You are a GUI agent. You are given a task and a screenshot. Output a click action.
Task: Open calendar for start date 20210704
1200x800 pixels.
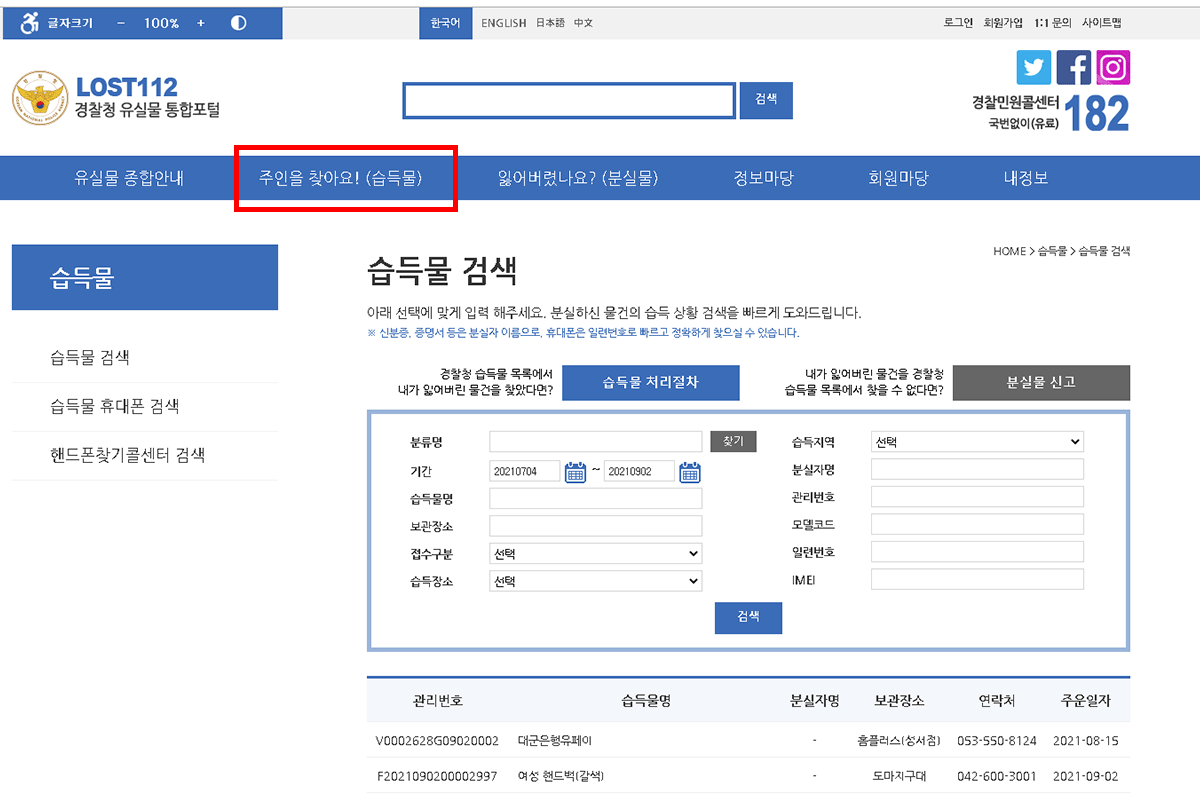tap(575, 472)
